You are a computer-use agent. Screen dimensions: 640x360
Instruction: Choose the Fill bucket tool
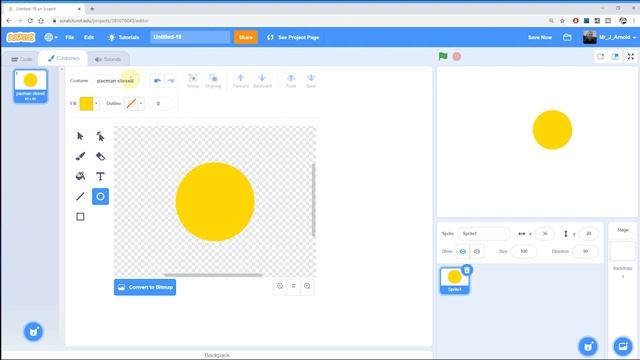(x=80, y=176)
